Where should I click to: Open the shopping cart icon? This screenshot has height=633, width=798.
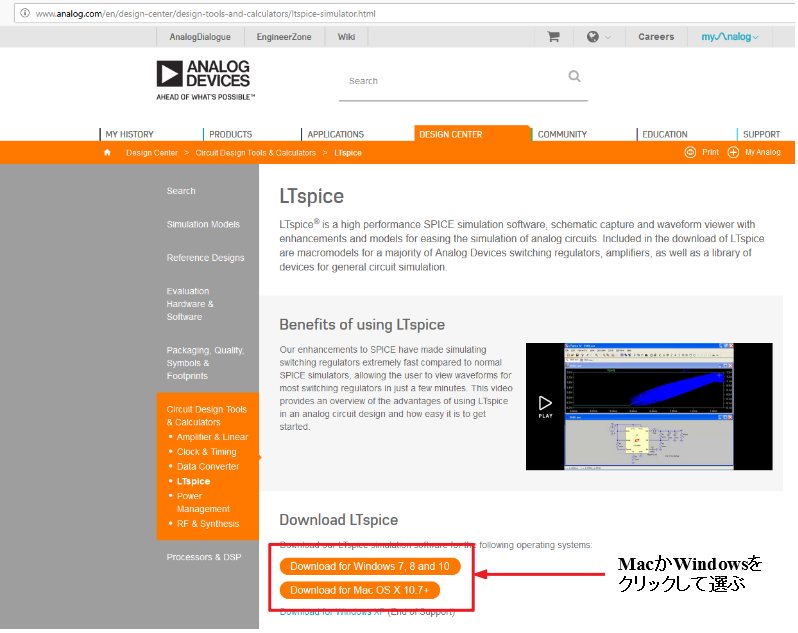click(x=554, y=37)
